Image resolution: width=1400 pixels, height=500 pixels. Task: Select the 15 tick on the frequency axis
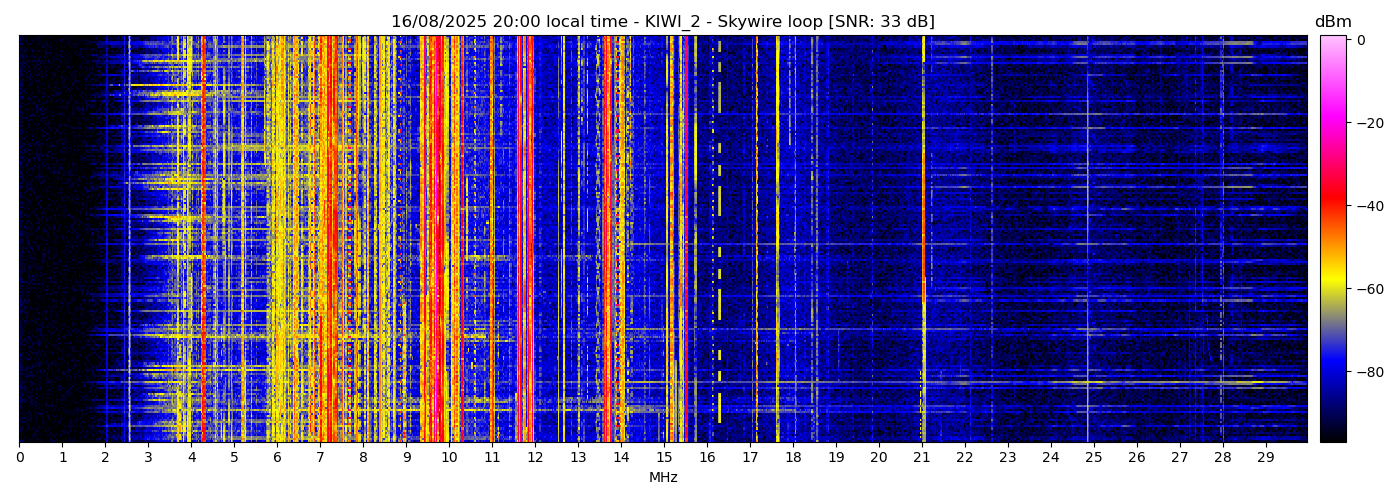(x=664, y=457)
